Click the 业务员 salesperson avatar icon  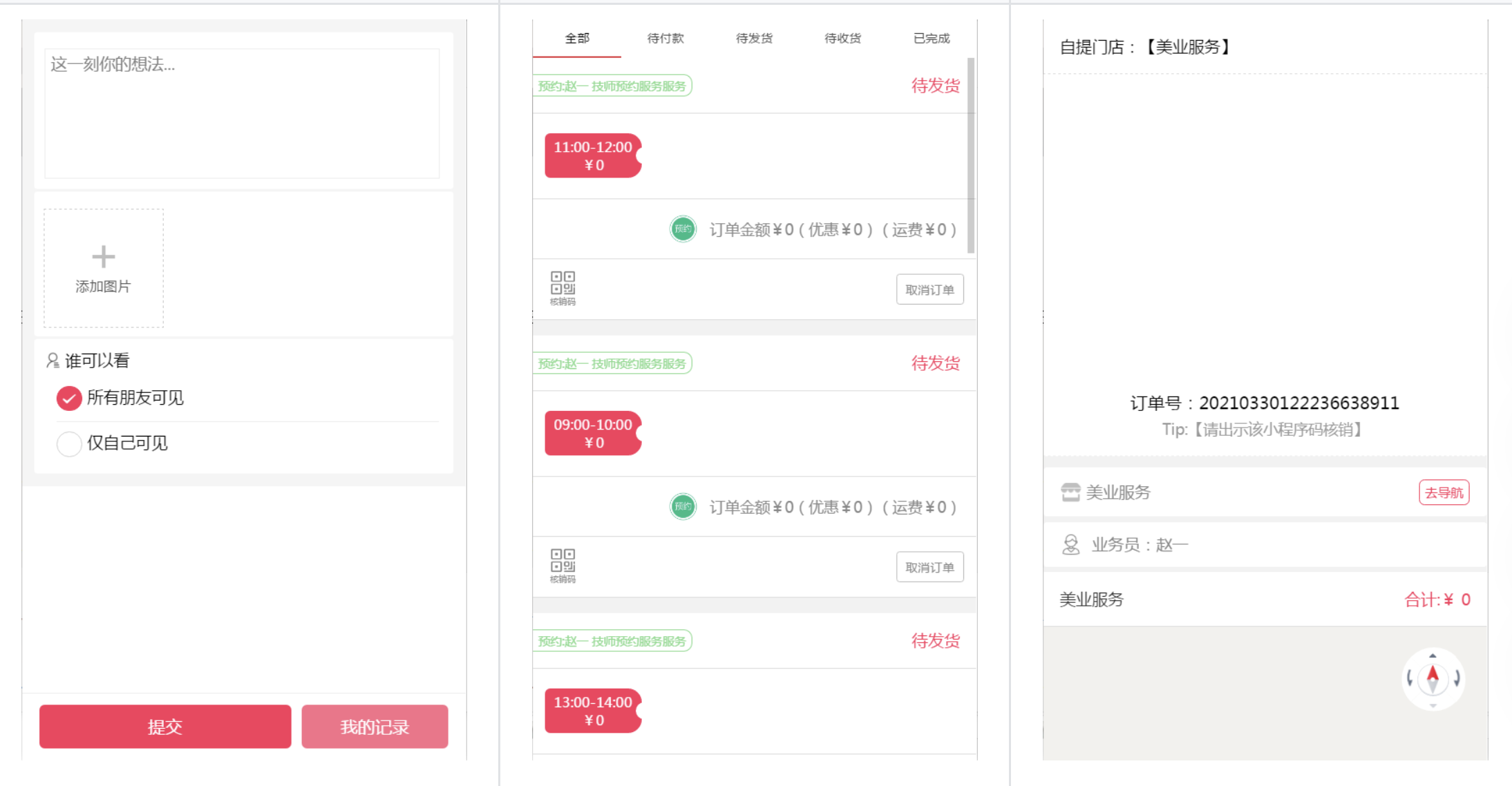point(1070,544)
